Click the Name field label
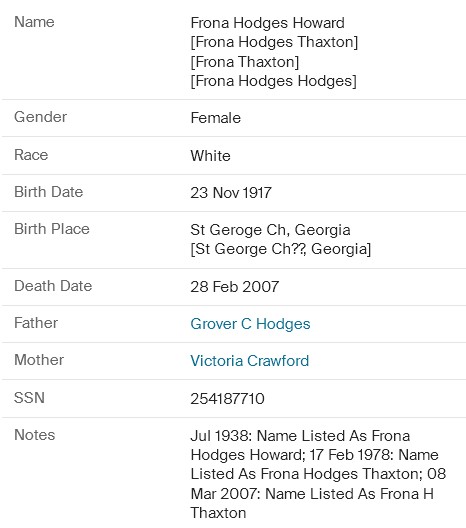466x528 pixels. tap(34, 22)
